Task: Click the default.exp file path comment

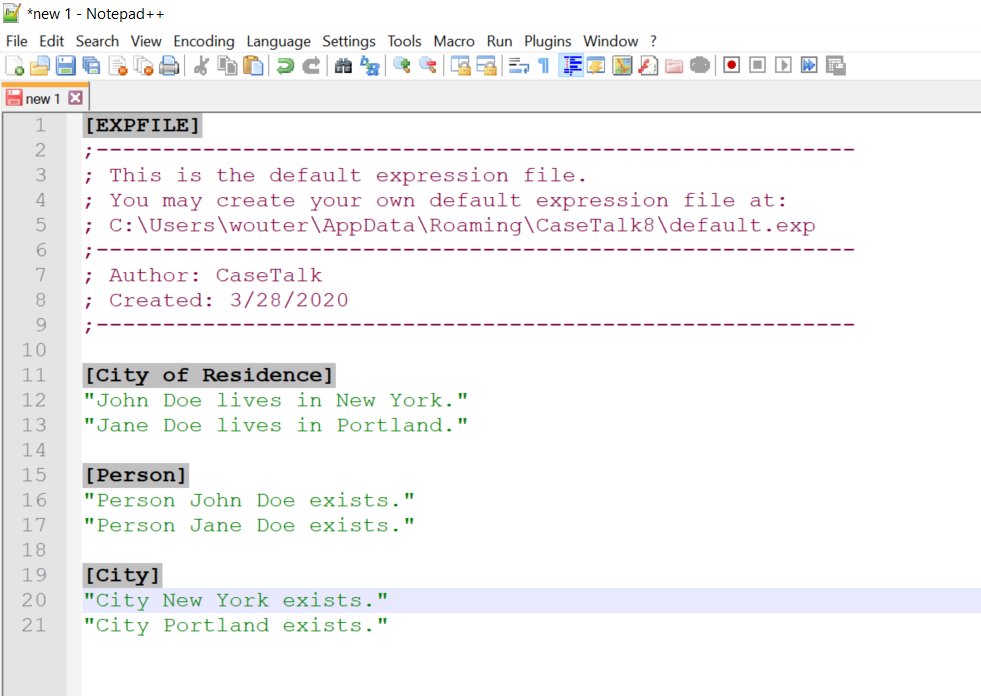Action: (x=462, y=225)
